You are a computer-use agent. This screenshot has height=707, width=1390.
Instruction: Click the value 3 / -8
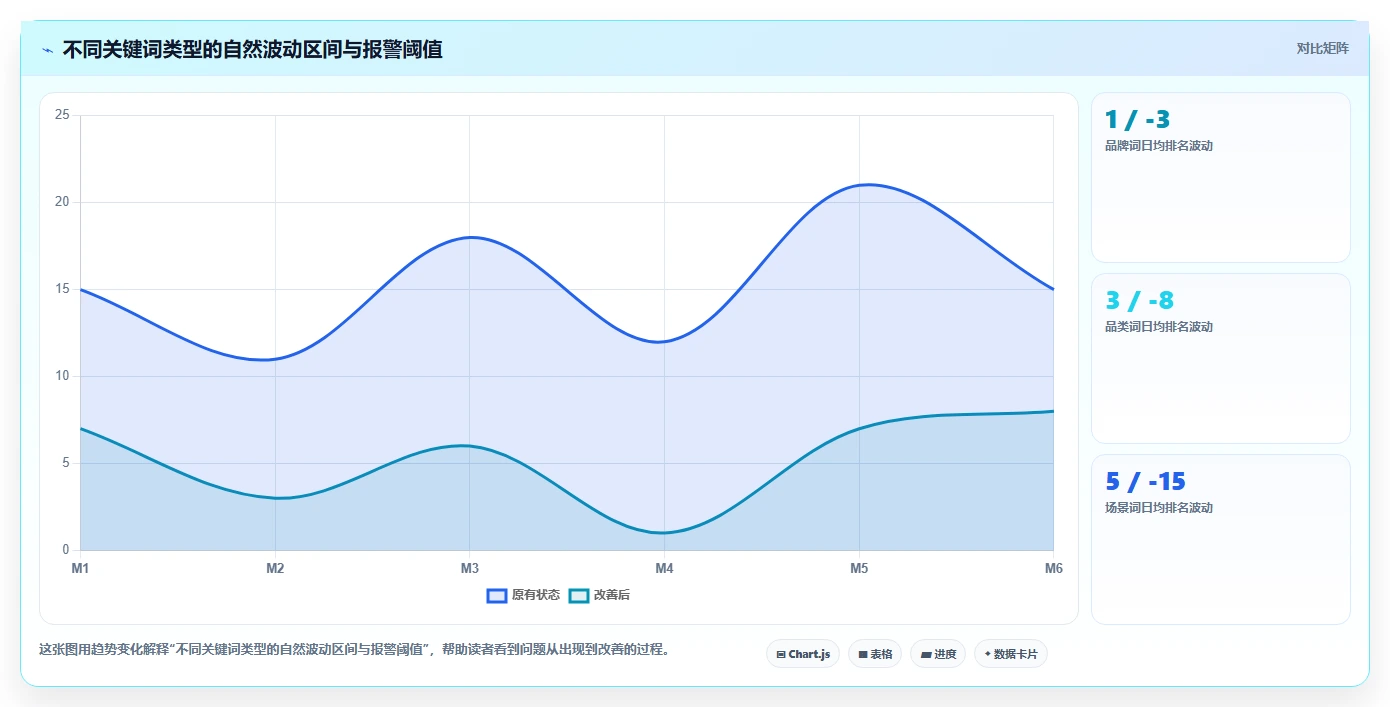(x=1139, y=301)
